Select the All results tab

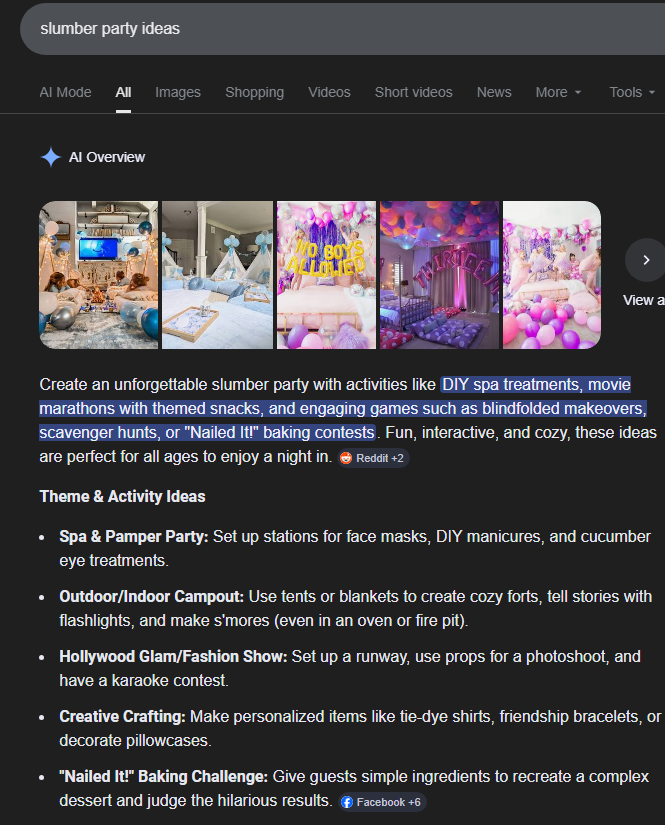[123, 92]
